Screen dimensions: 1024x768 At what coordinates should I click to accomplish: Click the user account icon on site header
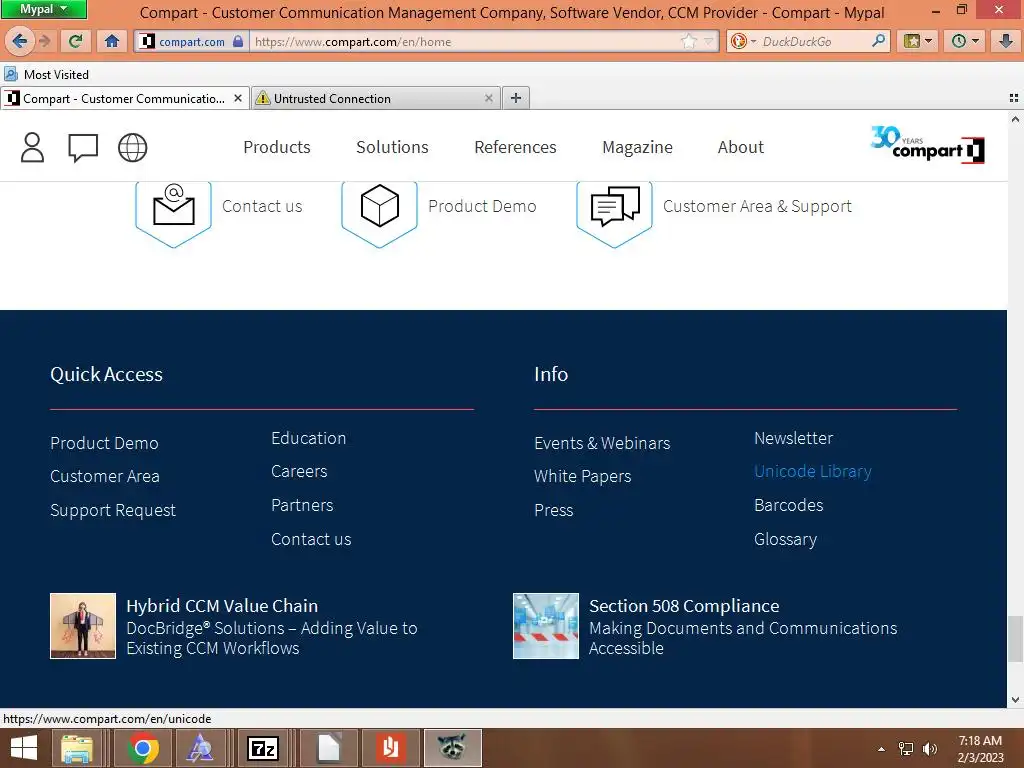click(x=32, y=147)
